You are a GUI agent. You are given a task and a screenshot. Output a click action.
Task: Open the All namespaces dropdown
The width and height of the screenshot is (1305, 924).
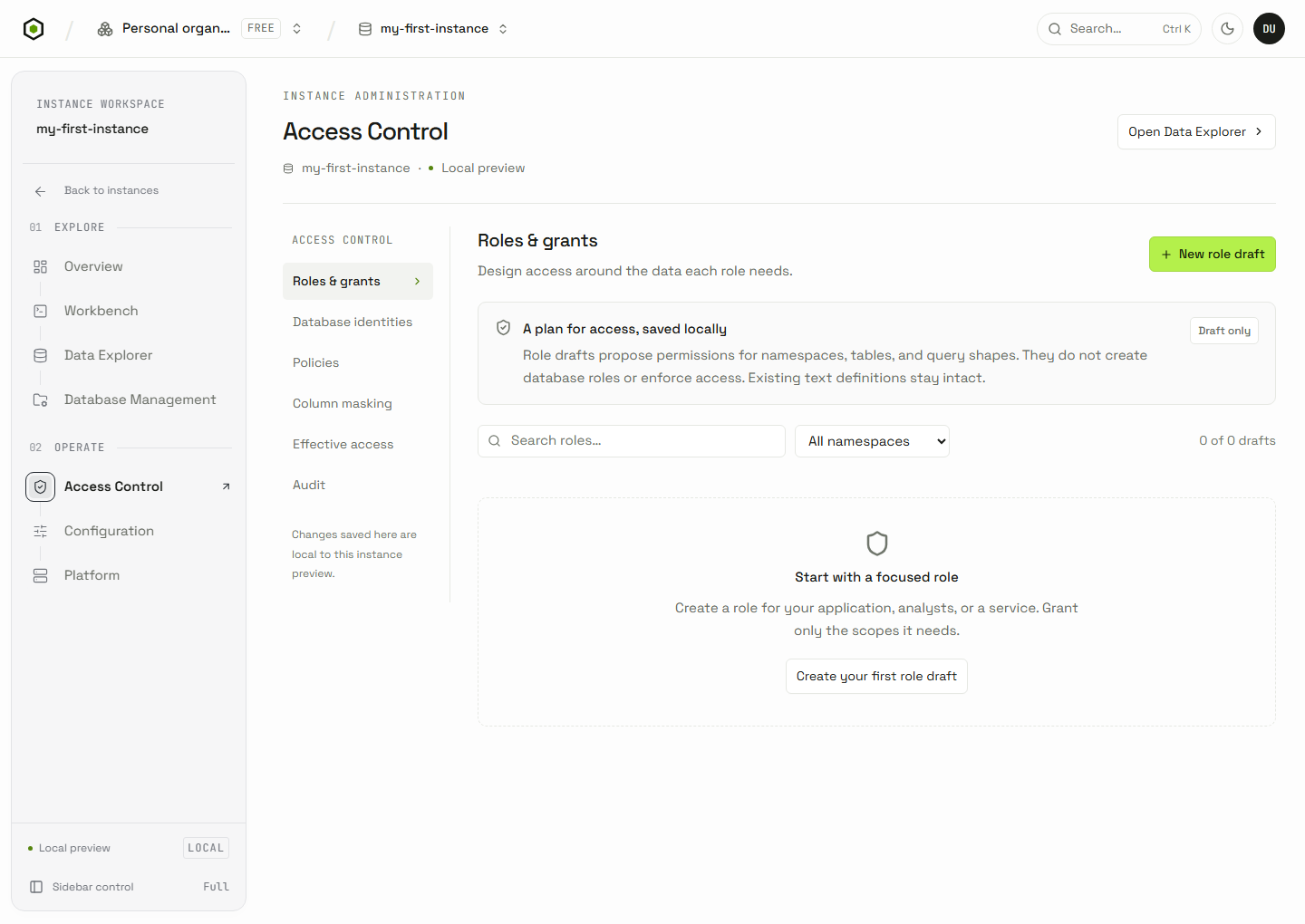click(x=872, y=441)
